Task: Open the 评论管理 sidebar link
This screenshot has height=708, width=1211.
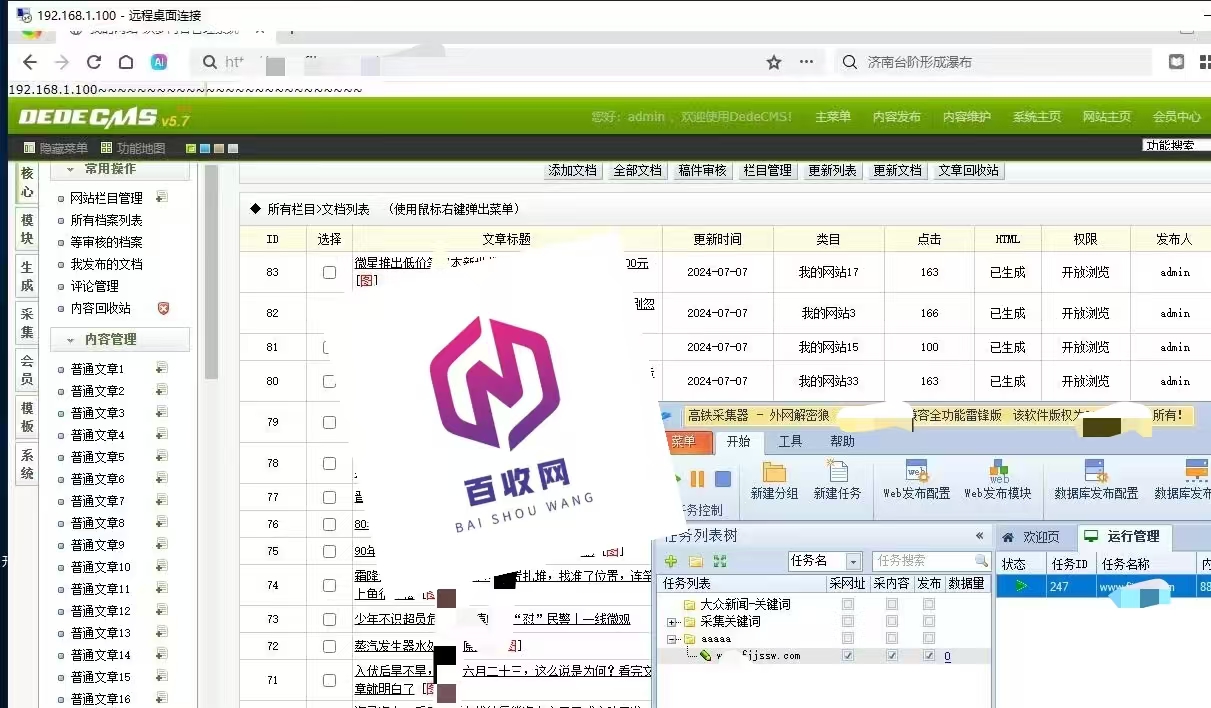Action: [x=94, y=286]
